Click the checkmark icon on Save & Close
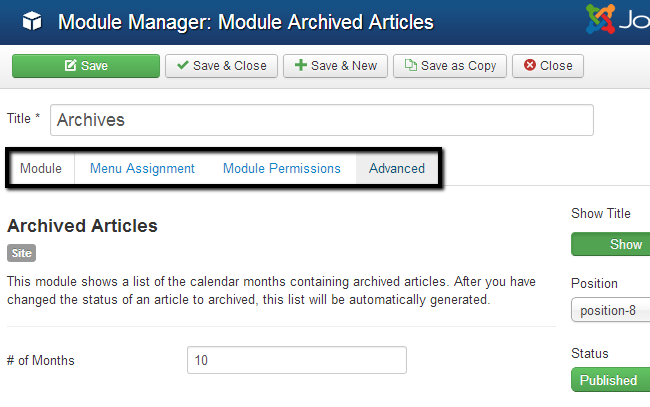 (x=182, y=66)
